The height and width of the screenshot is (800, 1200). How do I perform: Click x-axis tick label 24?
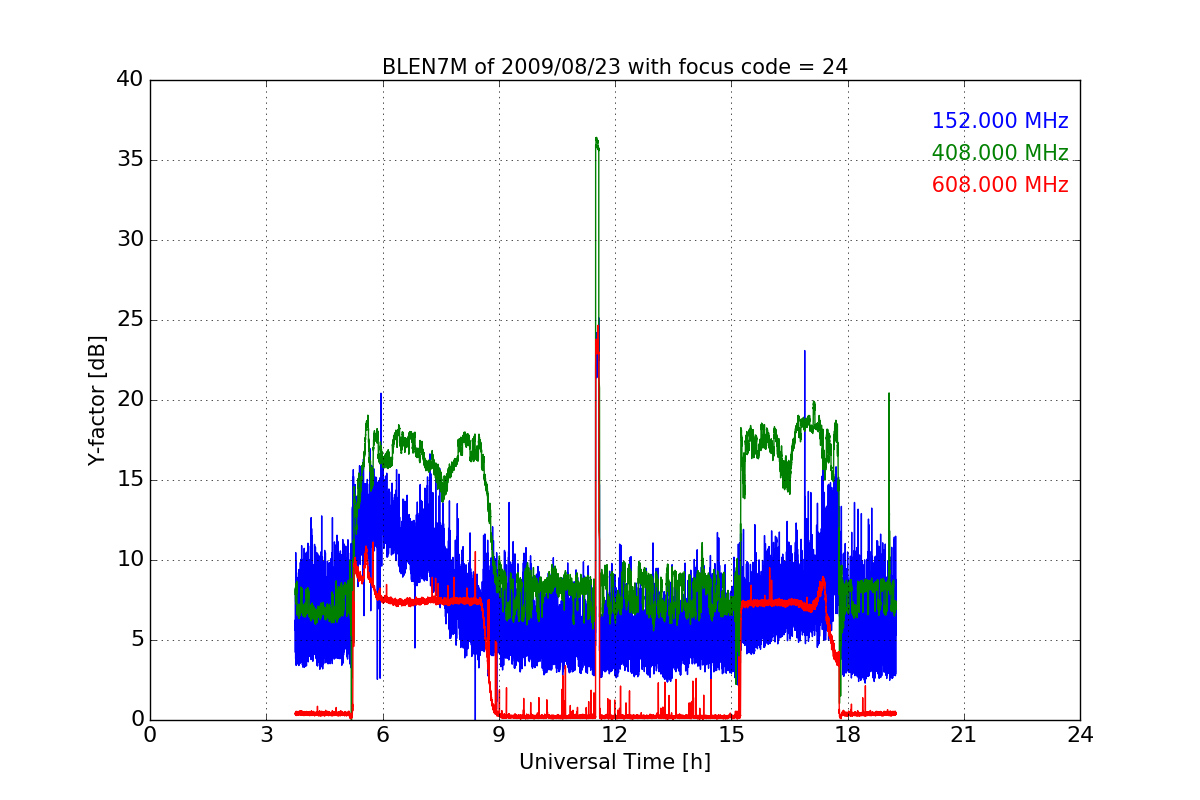tap(1080, 735)
